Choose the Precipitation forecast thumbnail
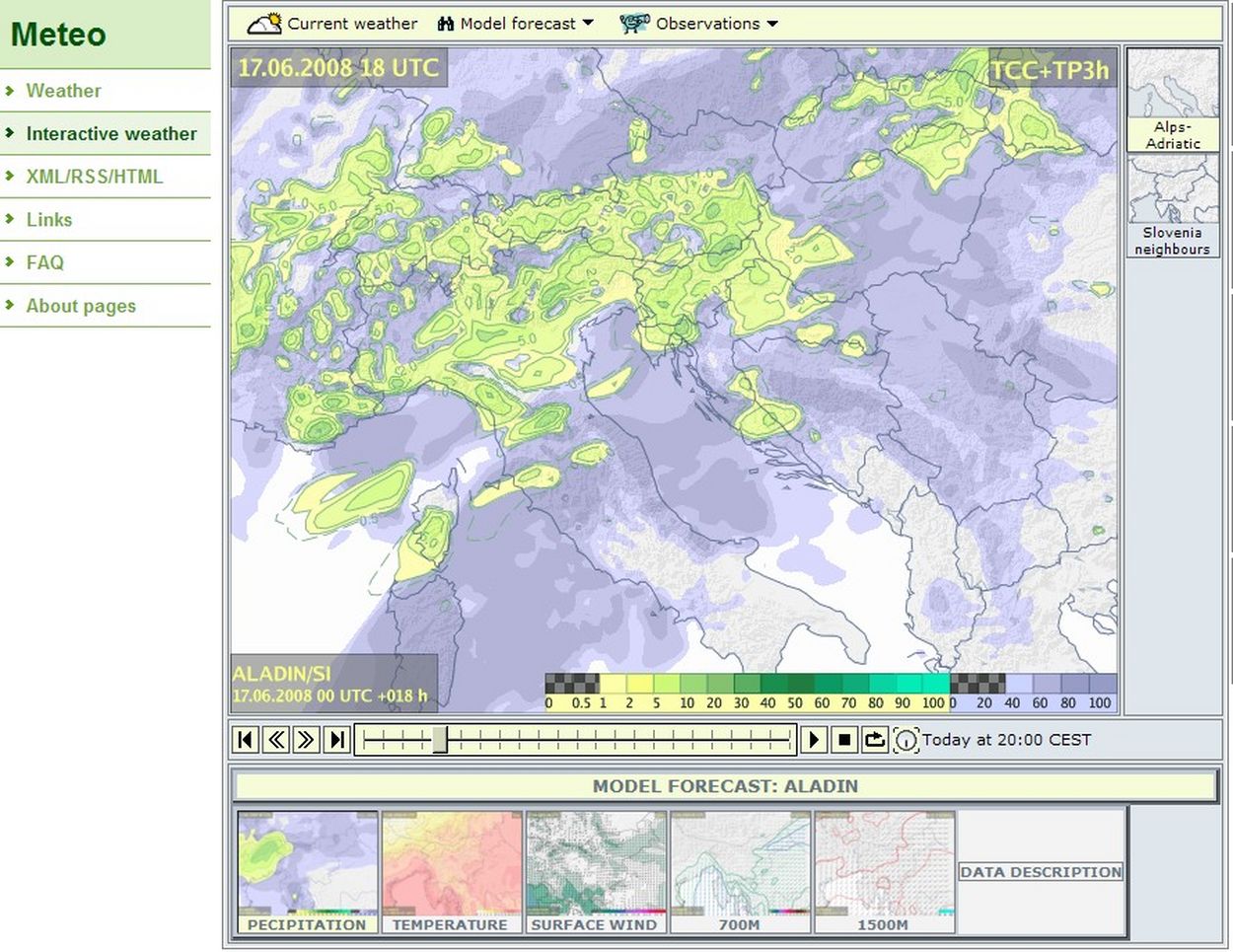The image size is (1233, 952). click(307, 872)
